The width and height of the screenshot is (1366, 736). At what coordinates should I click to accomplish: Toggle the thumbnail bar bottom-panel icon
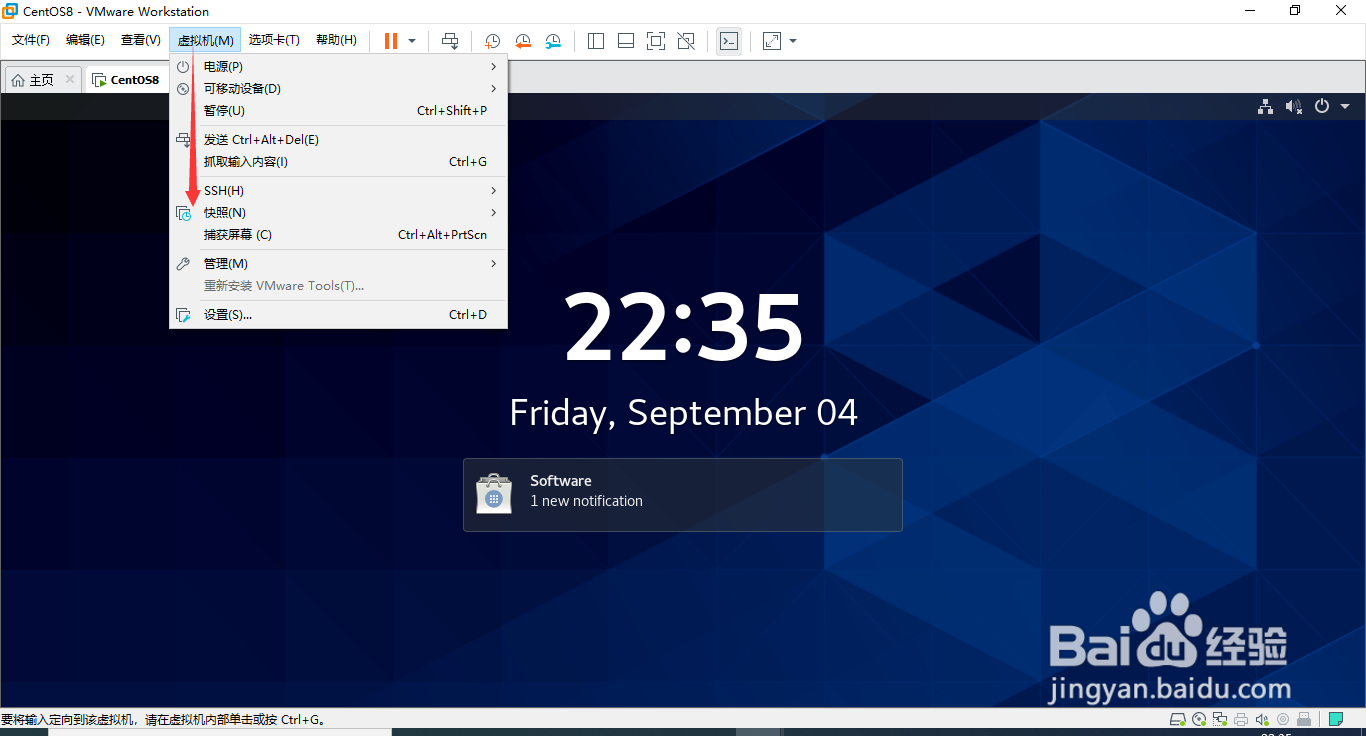(626, 41)
